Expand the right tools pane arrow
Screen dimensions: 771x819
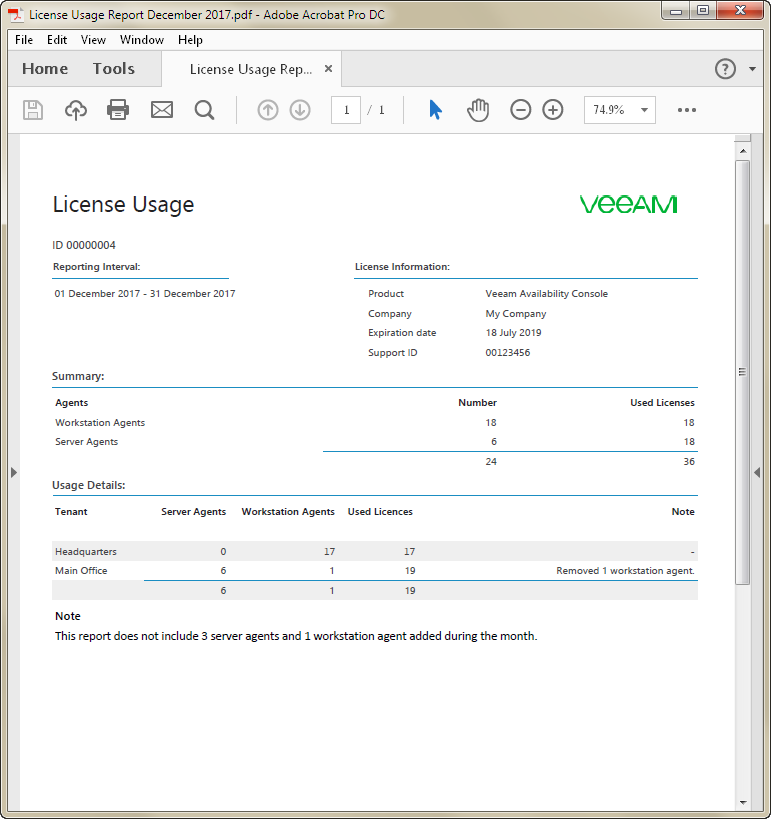click(757, 472)
